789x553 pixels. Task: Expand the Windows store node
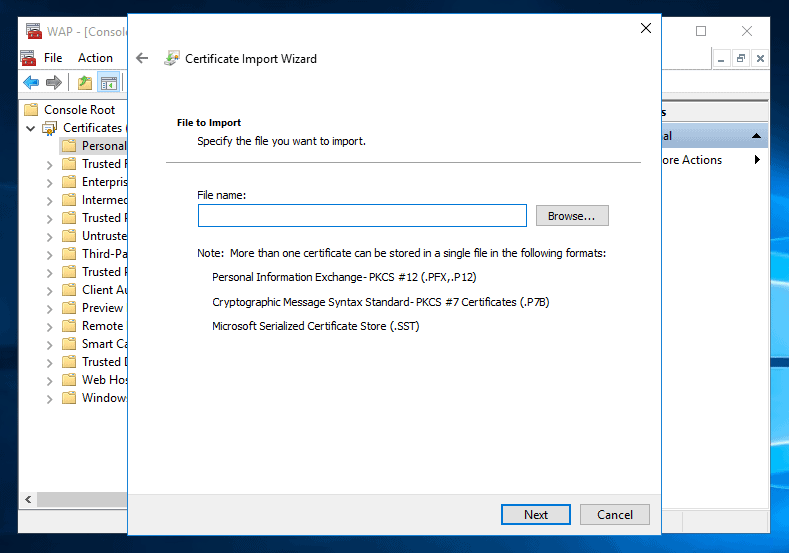(49, 399)
